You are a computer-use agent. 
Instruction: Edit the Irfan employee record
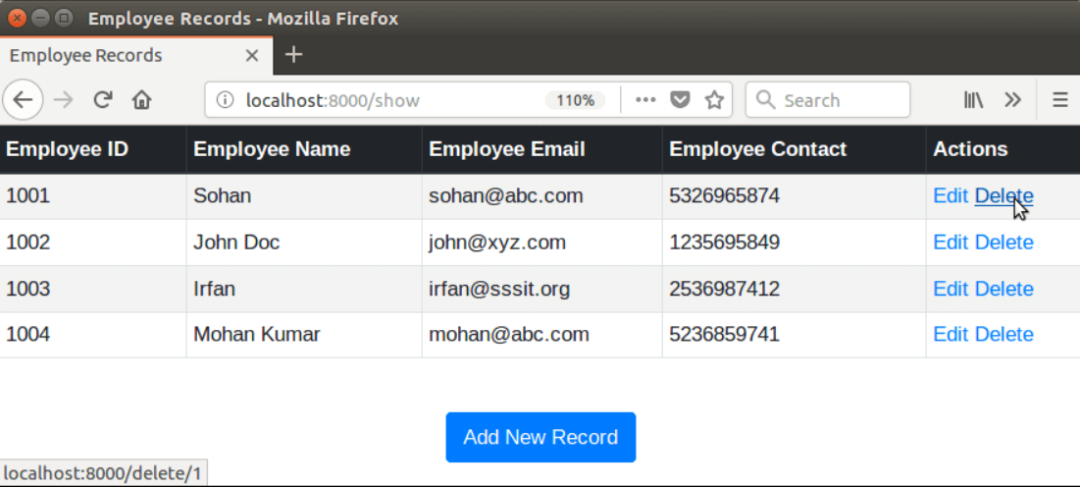951,289
